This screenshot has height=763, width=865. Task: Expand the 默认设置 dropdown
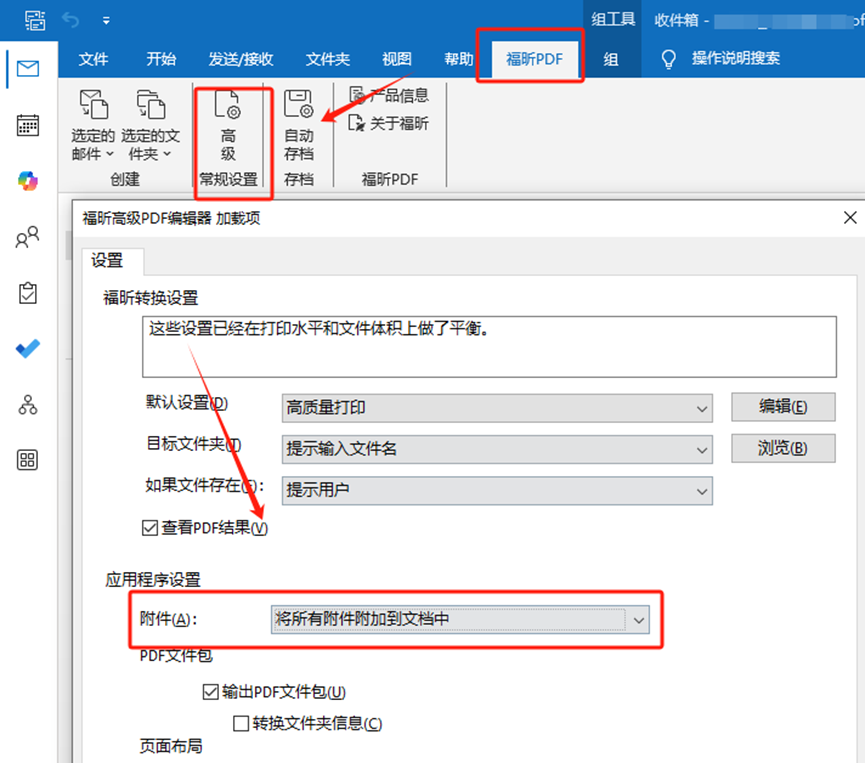pos(703,408)
